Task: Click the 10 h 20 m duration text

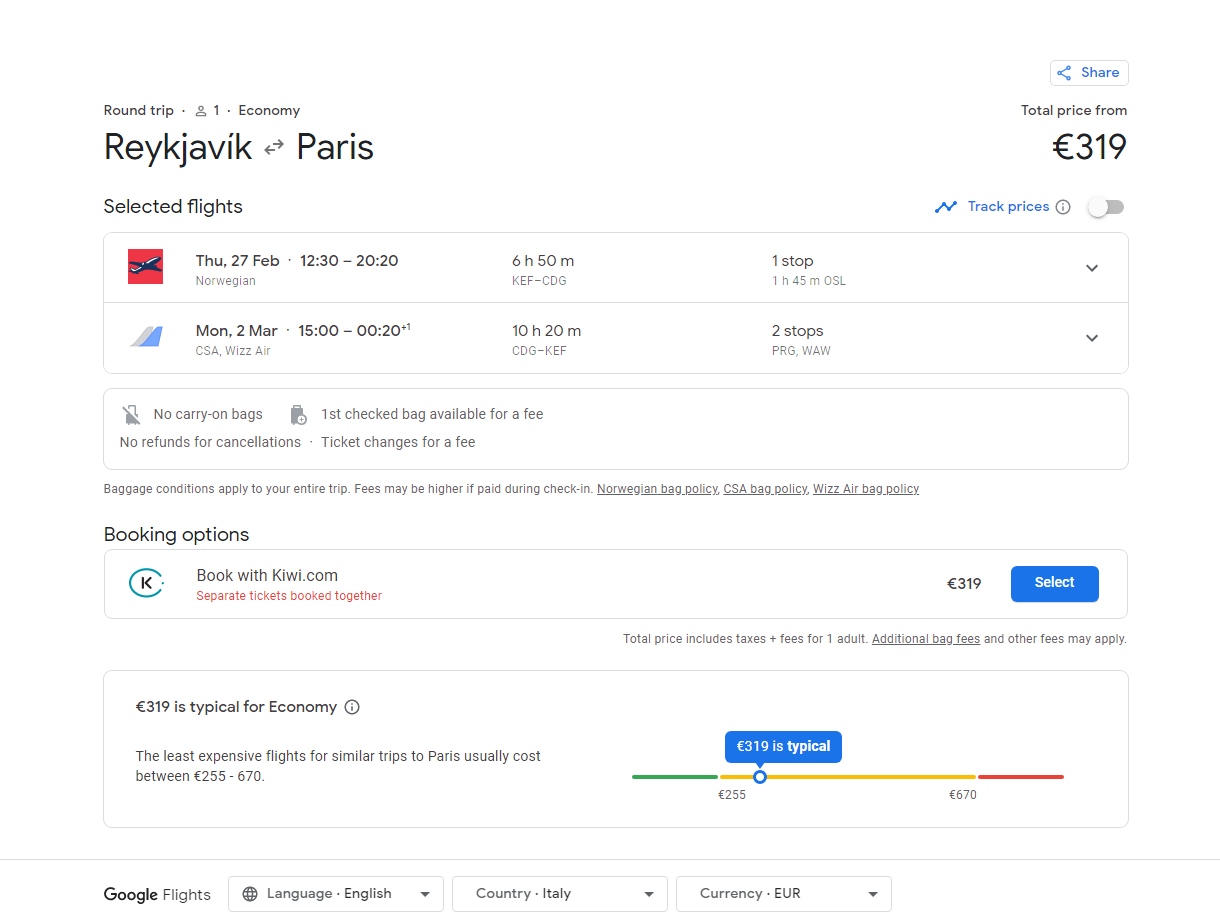Action: (547, 331)
